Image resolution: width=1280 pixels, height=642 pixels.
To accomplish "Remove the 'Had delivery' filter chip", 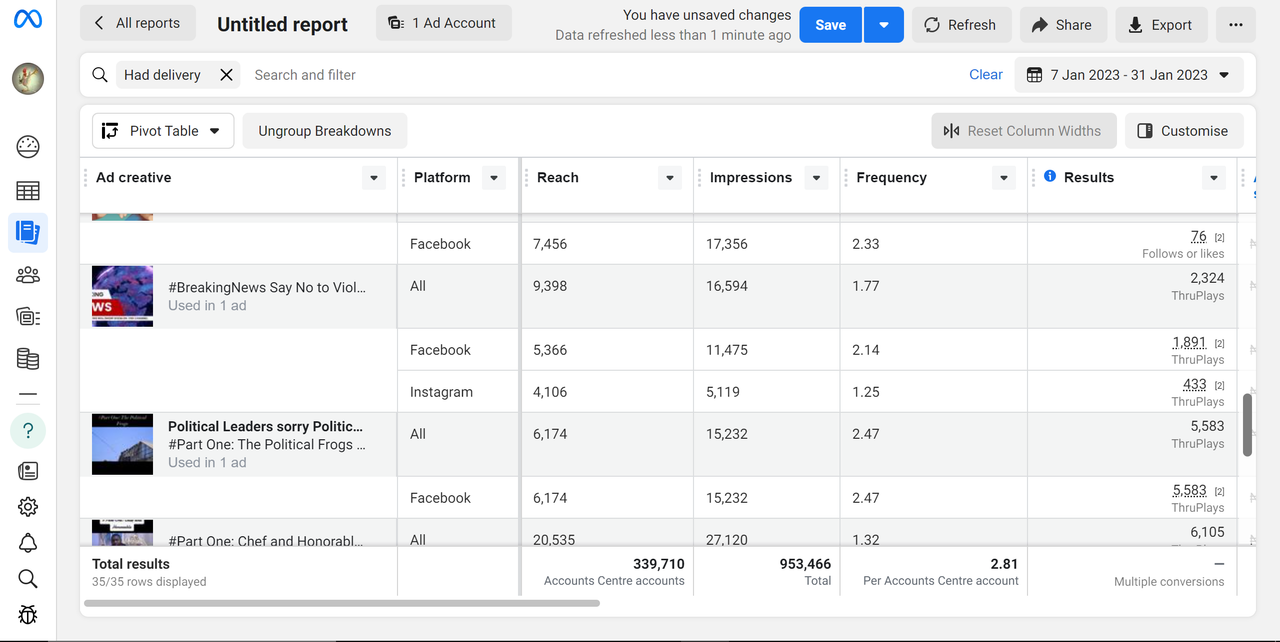I will 226,75.
